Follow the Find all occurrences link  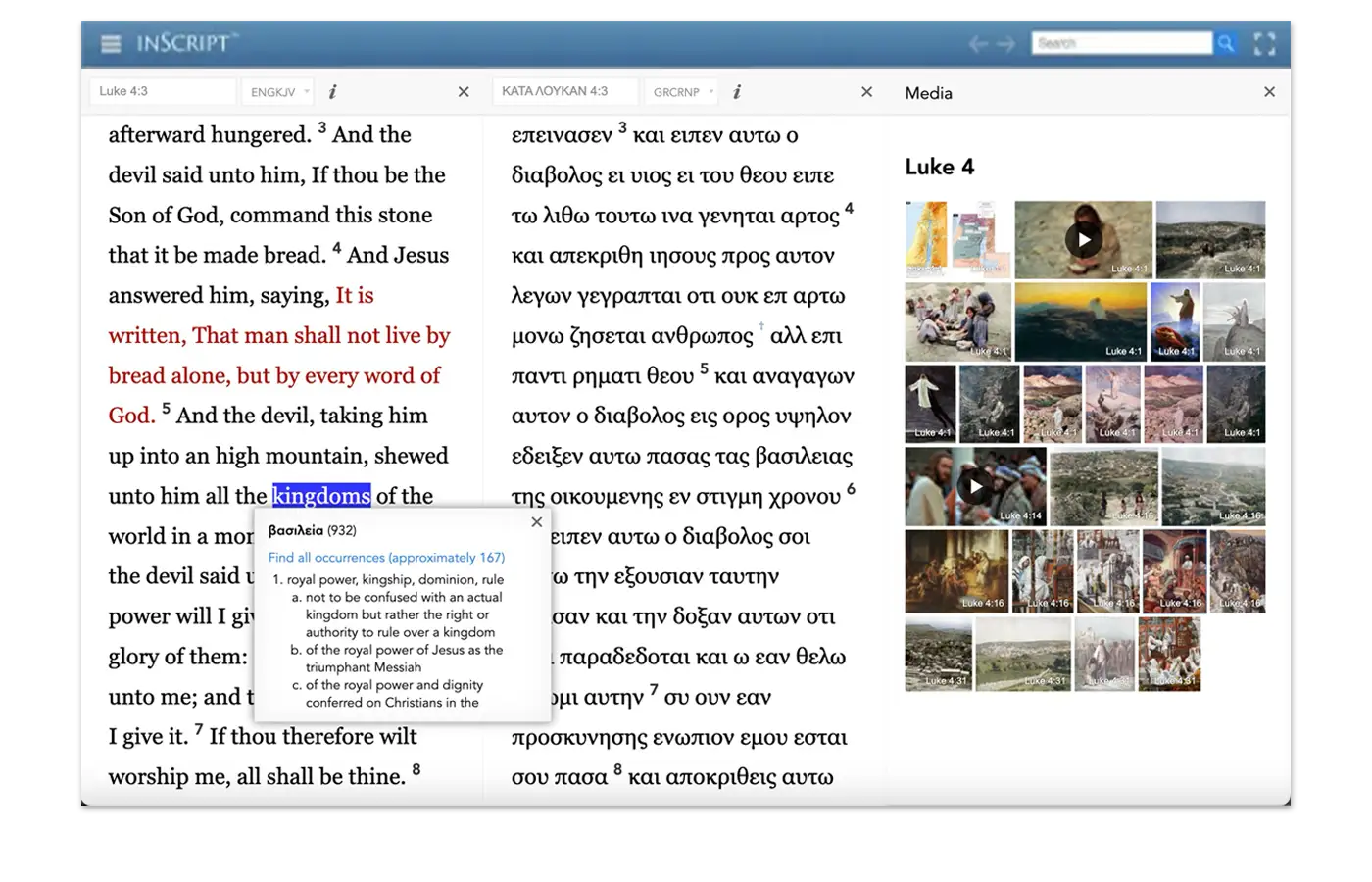[386, 557]
